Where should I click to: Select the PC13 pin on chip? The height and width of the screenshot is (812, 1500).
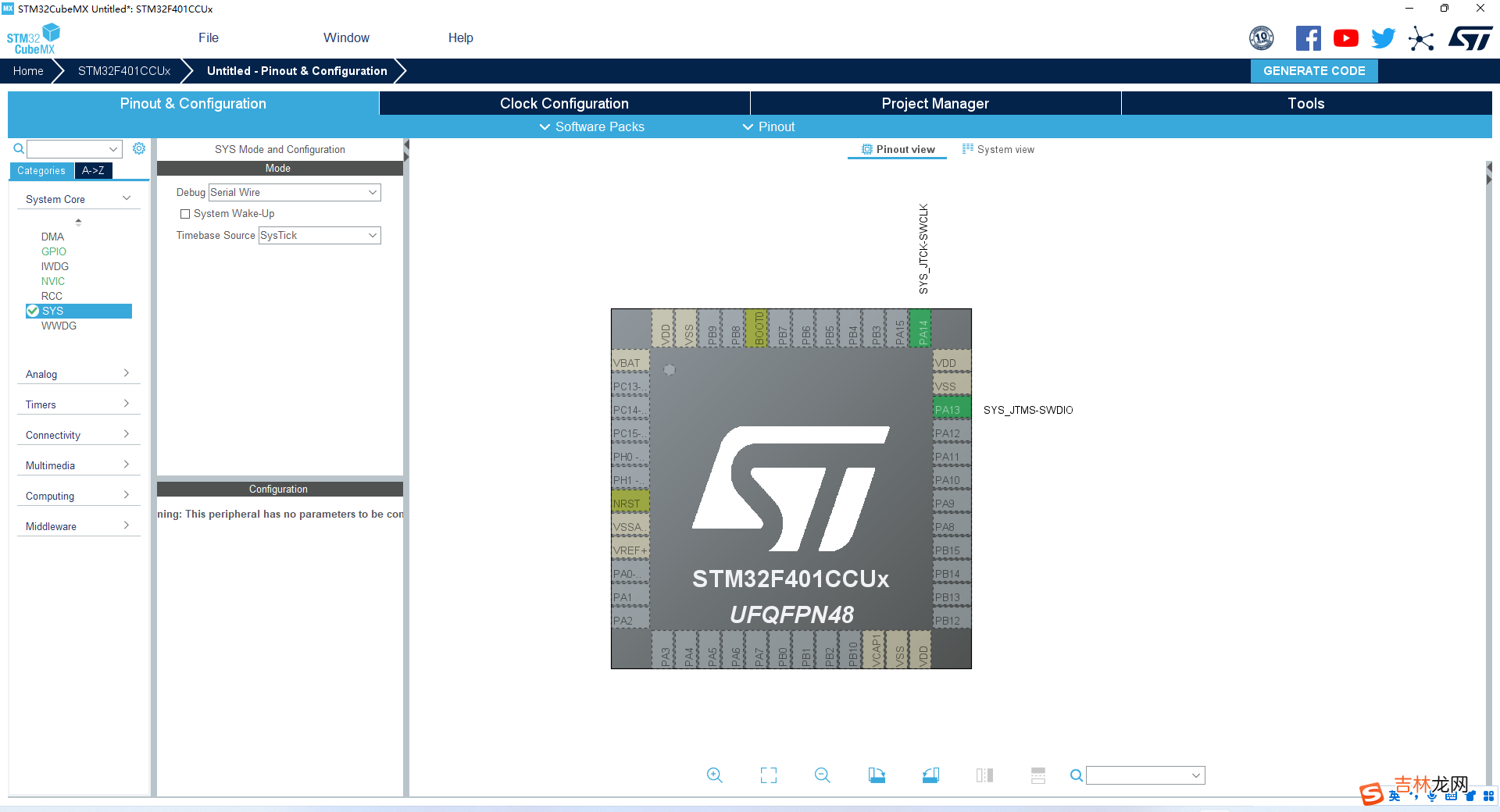630,386
